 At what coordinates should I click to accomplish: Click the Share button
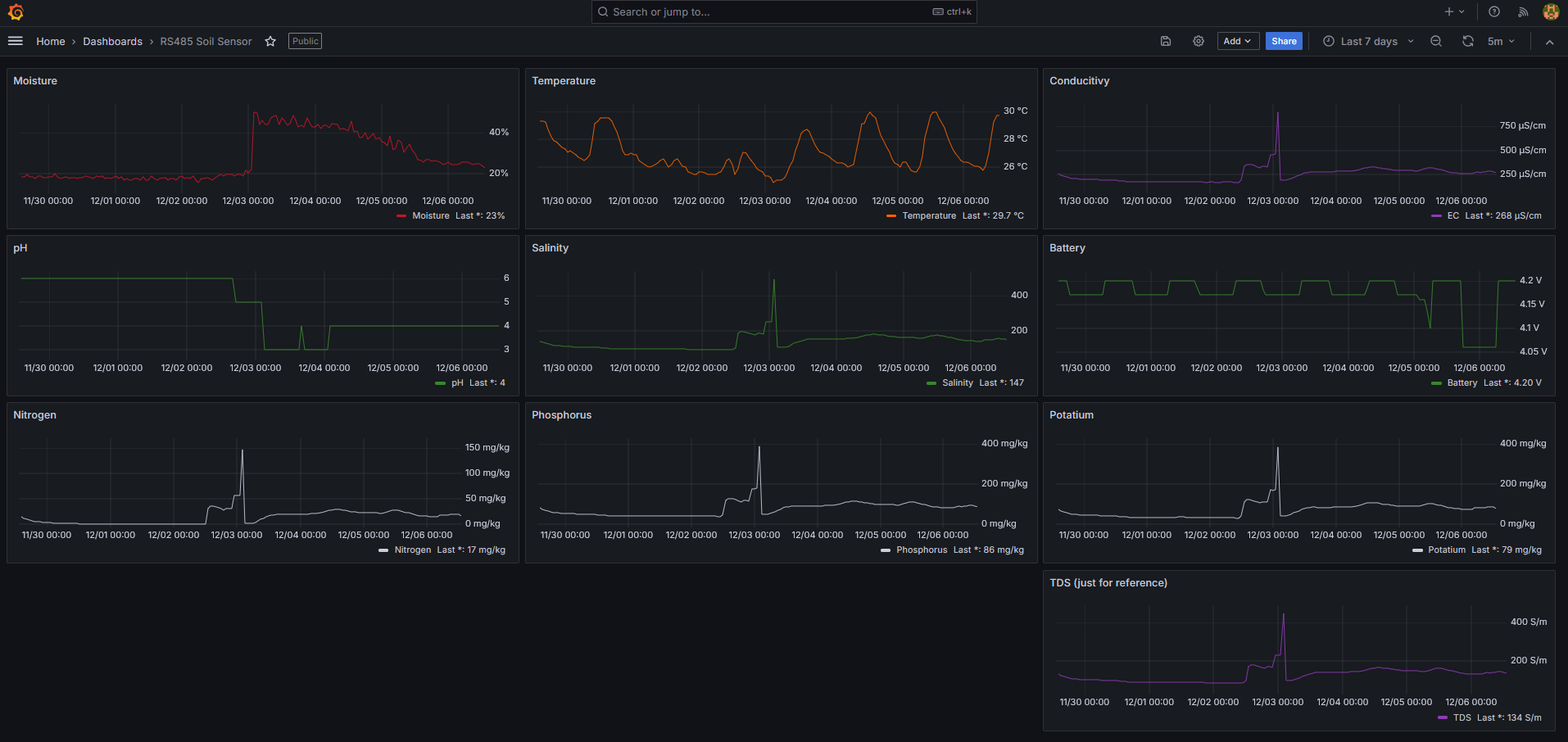[1283, 41]
